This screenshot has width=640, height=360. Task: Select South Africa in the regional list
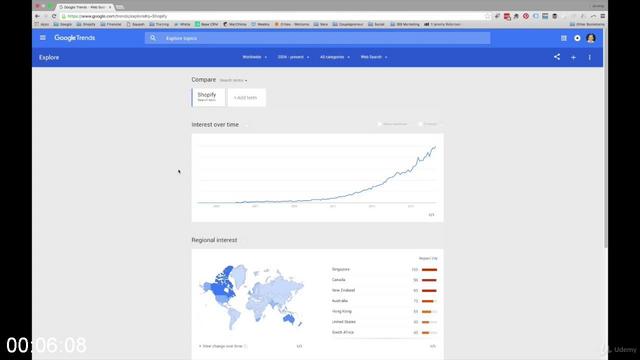coord(343,333)
